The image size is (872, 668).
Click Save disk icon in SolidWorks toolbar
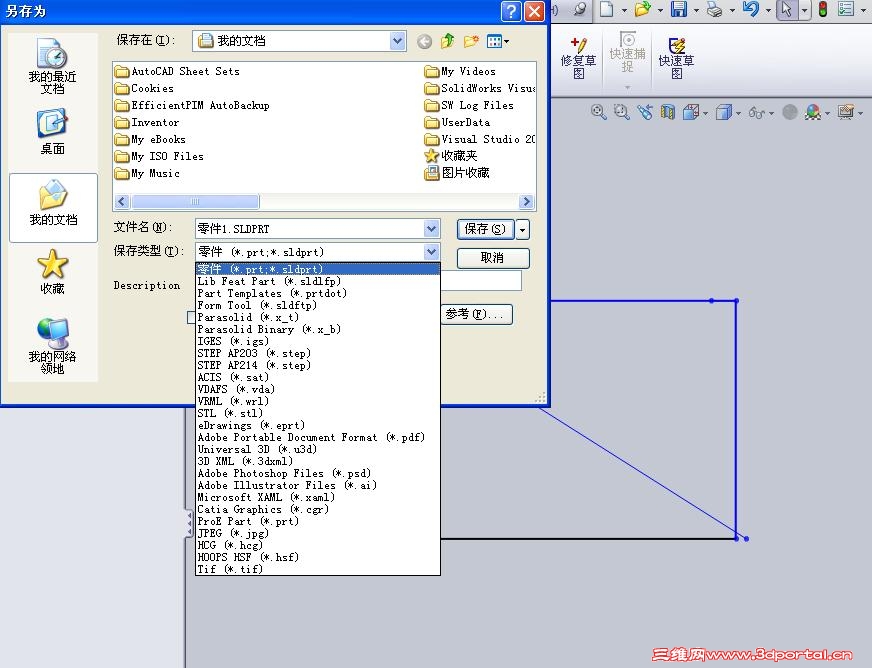click(x=679, y=9)
